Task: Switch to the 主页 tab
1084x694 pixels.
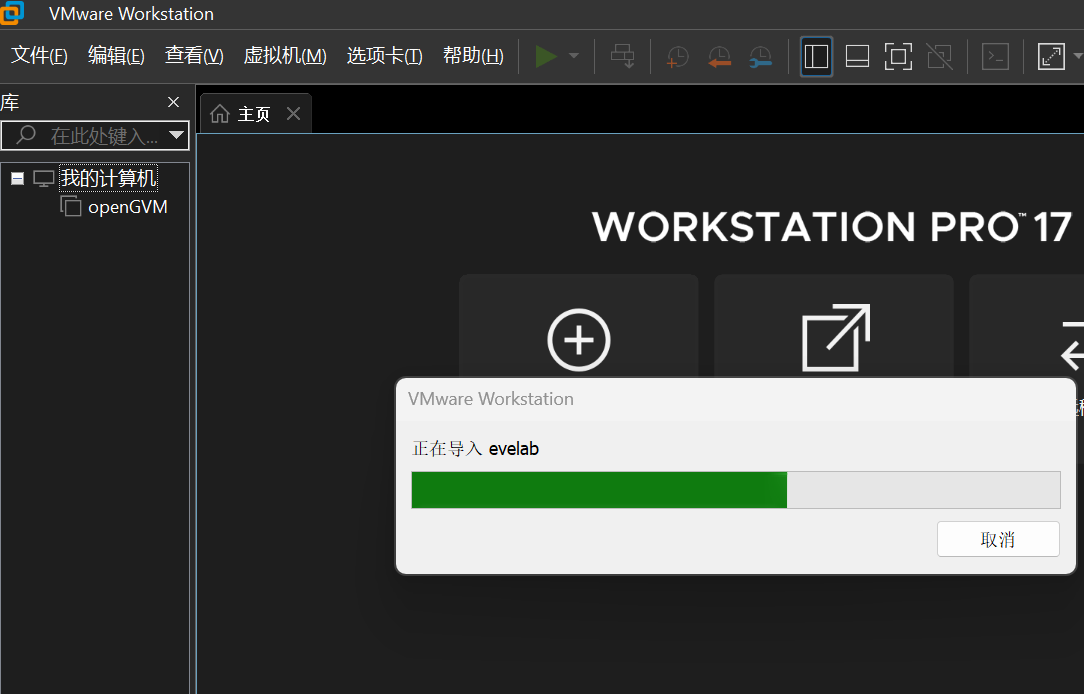Action: point(243,114)
